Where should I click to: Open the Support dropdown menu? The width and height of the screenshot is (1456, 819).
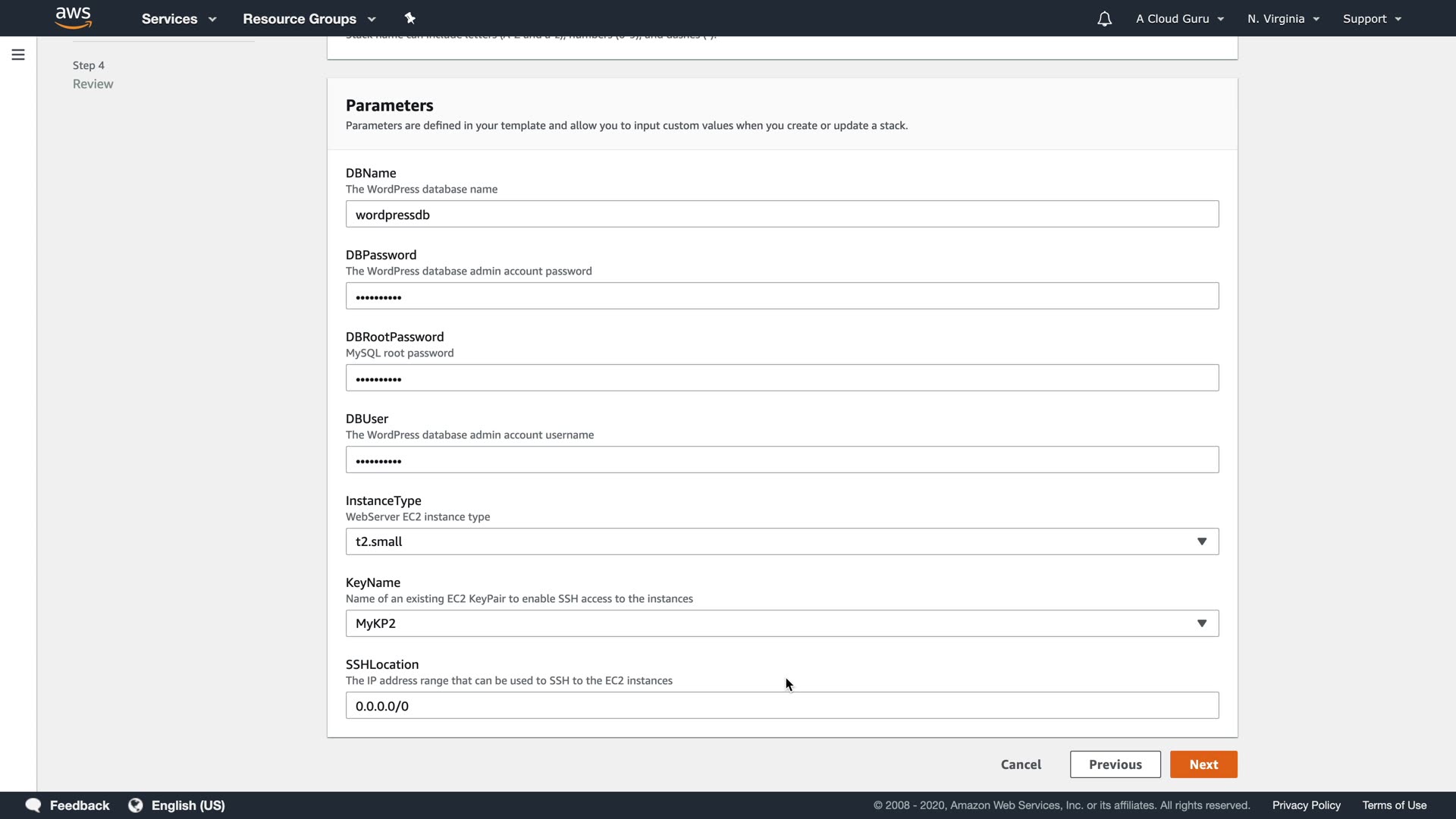point(1371,19)
